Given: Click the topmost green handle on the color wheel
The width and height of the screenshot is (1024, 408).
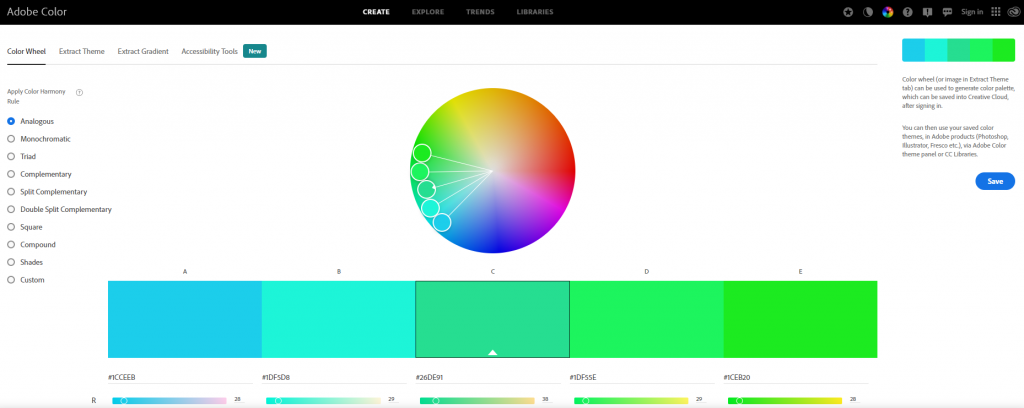Looking at the screenshot, I should coord(422,153).
